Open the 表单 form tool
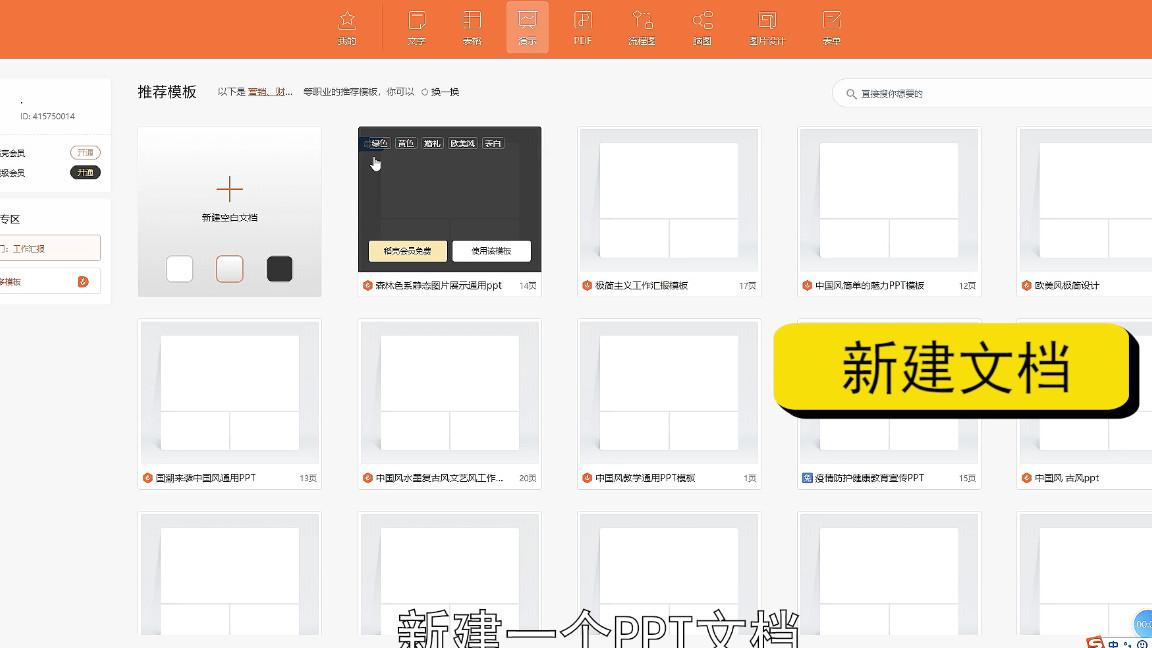 830,27
